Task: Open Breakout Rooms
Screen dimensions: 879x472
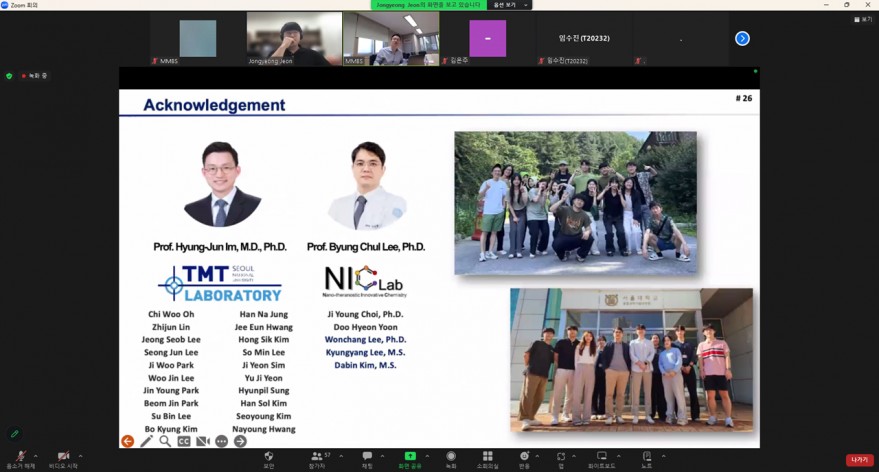Action: pyautogui.click(x=487, y=456)
